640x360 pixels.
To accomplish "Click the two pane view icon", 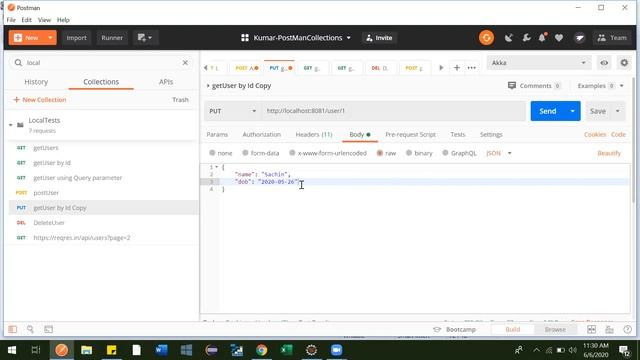I will pos(591,329).
